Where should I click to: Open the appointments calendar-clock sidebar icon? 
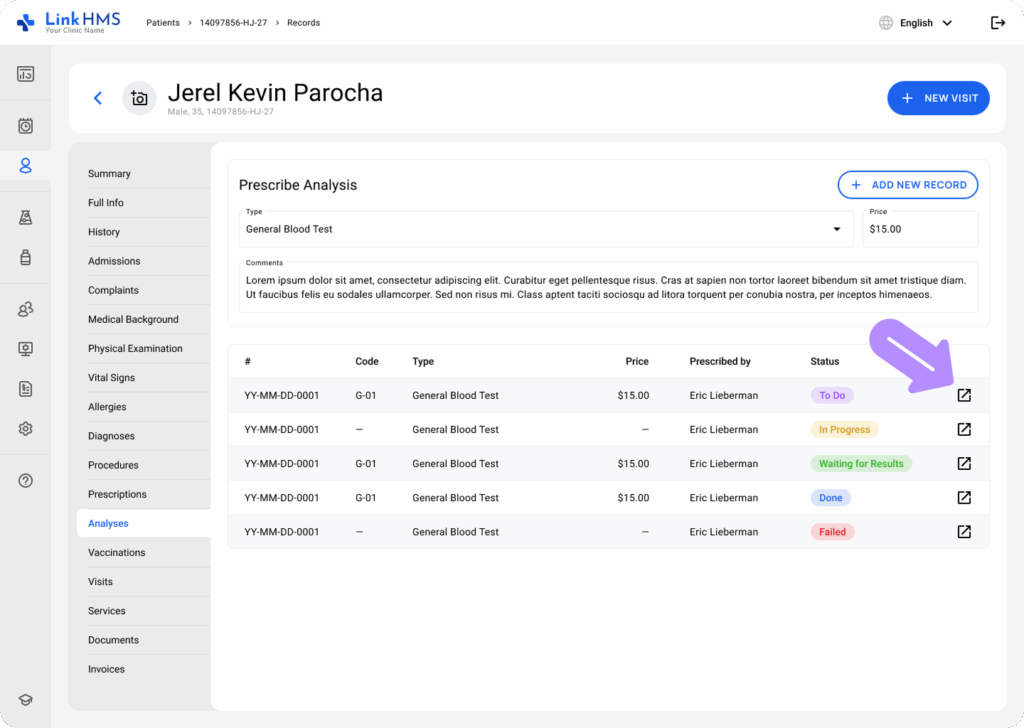pos(25,126)
